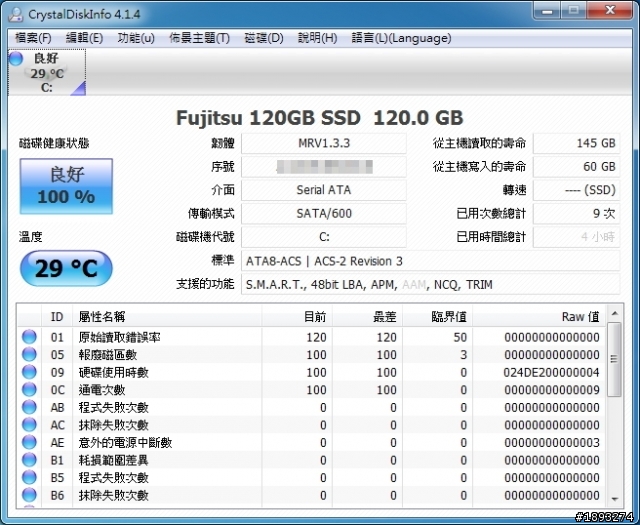
Task: Click the 29 °C temperature button
Action: [x=66, y=268]
